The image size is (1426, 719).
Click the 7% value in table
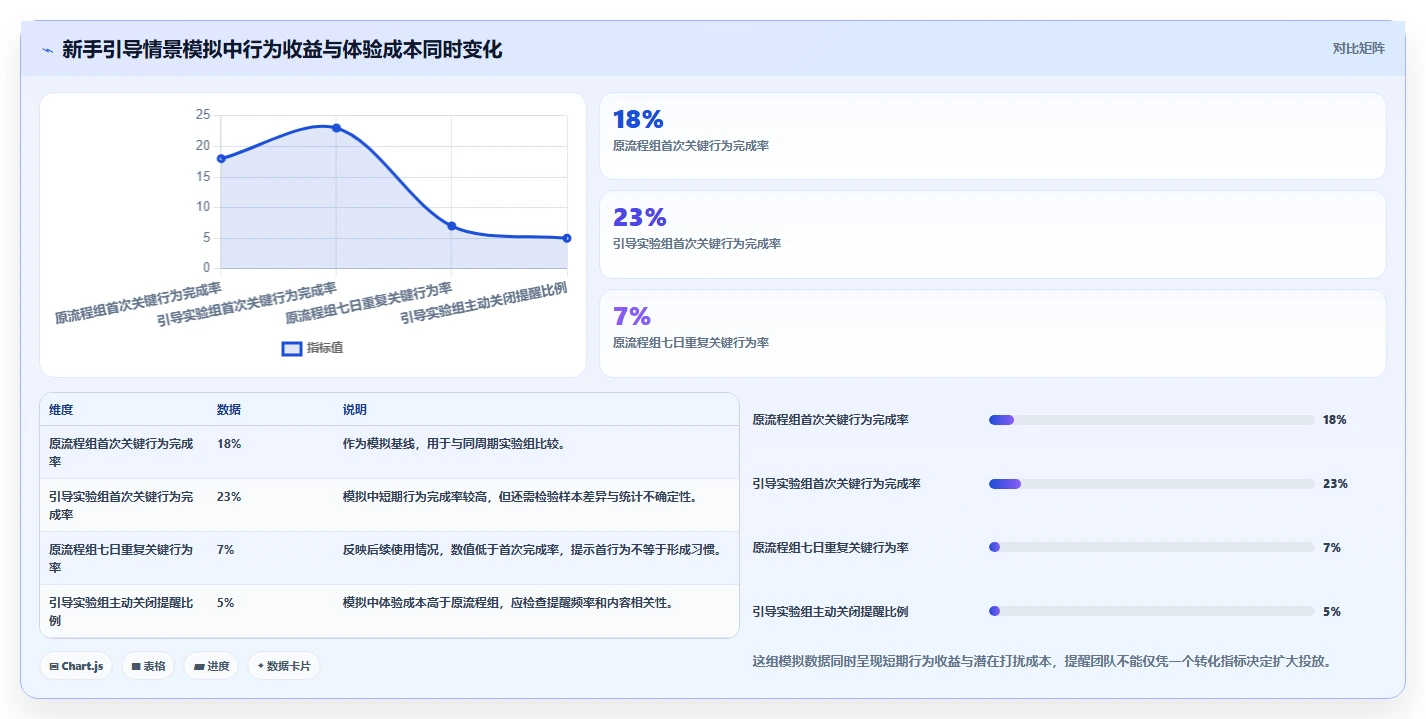[226, 549]
